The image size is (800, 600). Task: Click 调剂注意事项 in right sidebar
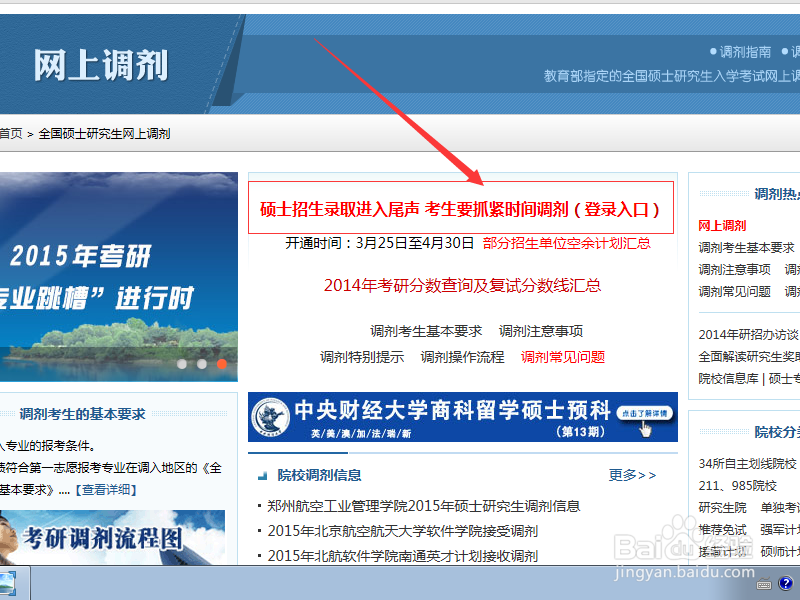[734, 269]
